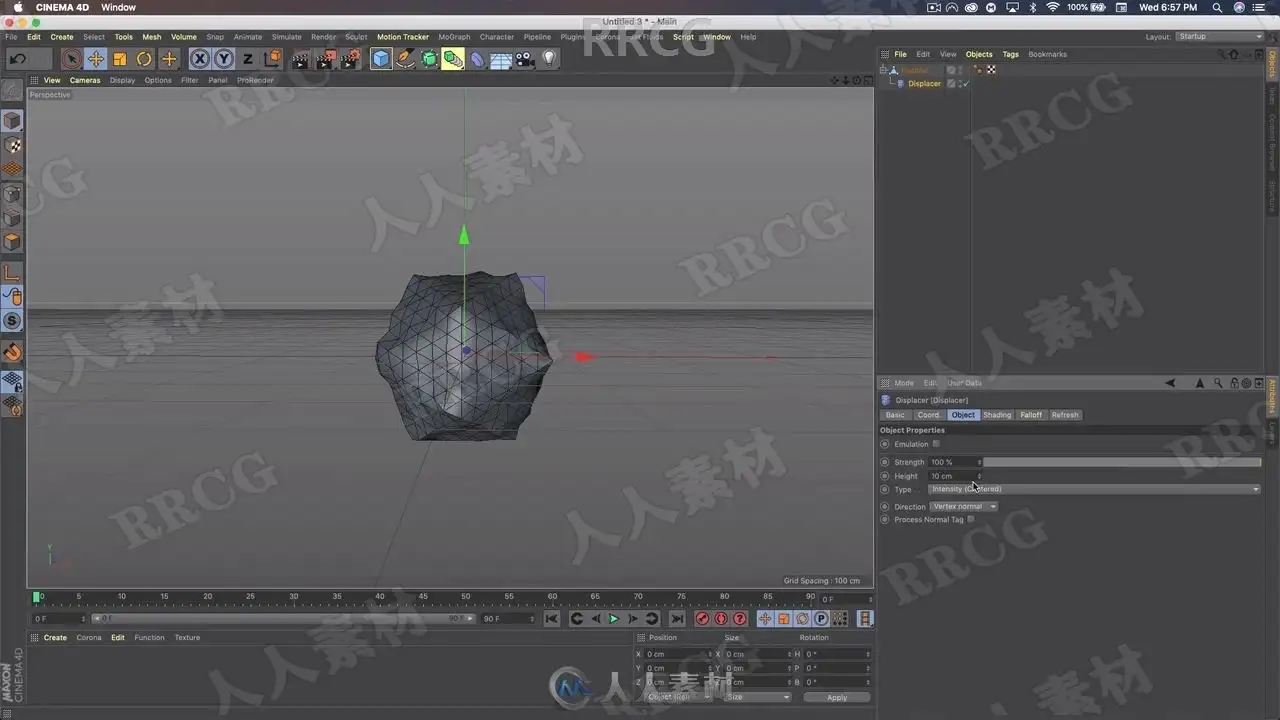The height and width of the screenshot is (720, 1280).
Task: Go to the start of the animation
Action: pos(551,619)
